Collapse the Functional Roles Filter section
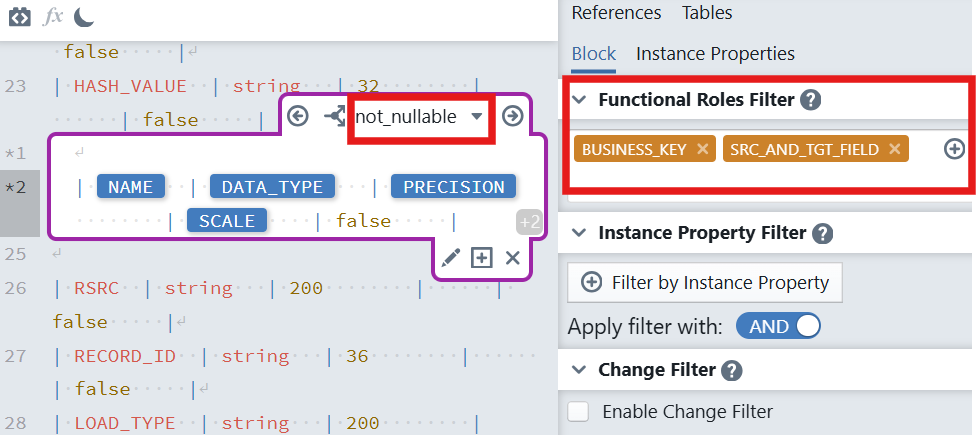 pos(579,100)
